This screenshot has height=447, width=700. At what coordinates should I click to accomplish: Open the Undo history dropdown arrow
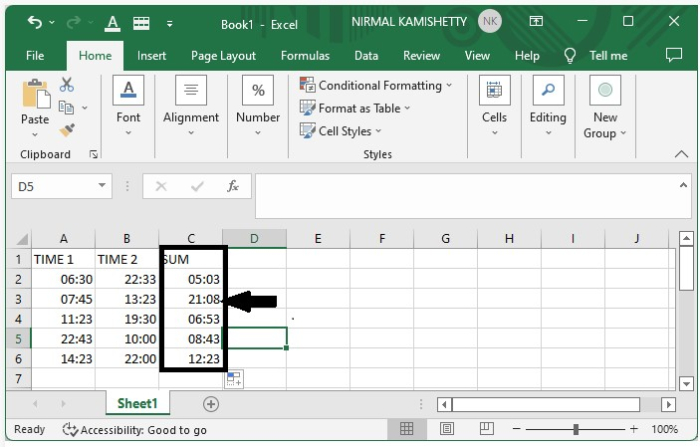click(52, 22)
